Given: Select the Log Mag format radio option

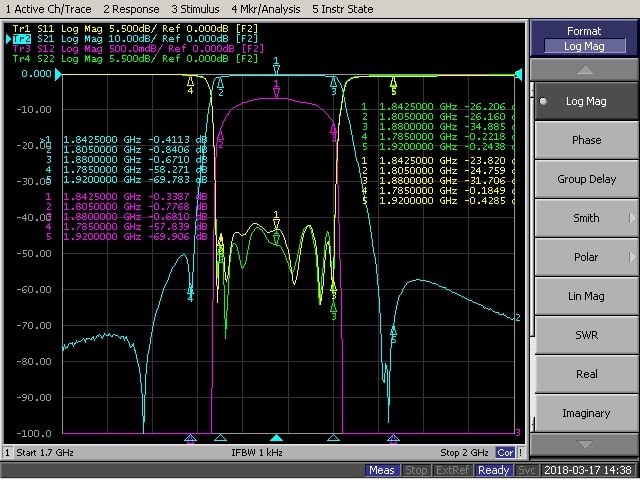Looking at the screenshot, I should tap(585, 101).
